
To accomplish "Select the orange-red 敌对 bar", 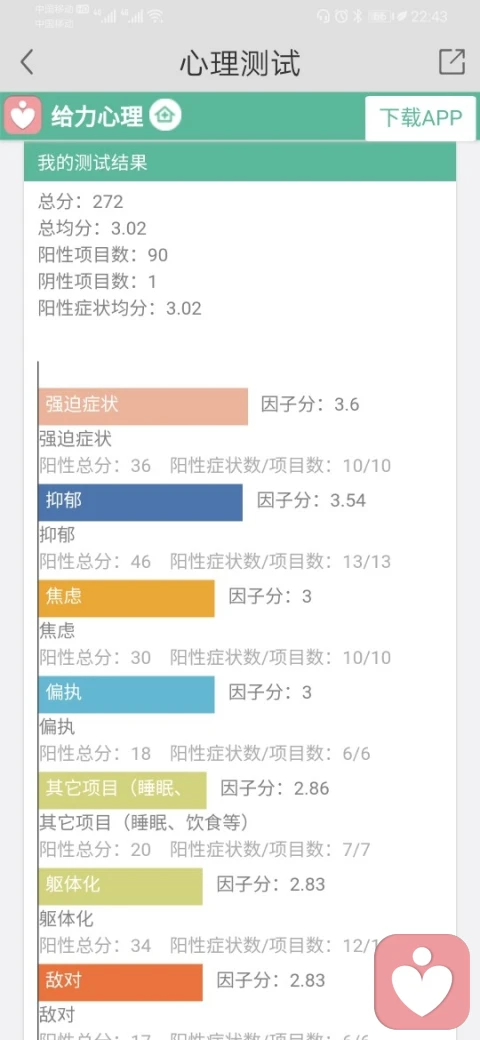I will tap(121, 982).
